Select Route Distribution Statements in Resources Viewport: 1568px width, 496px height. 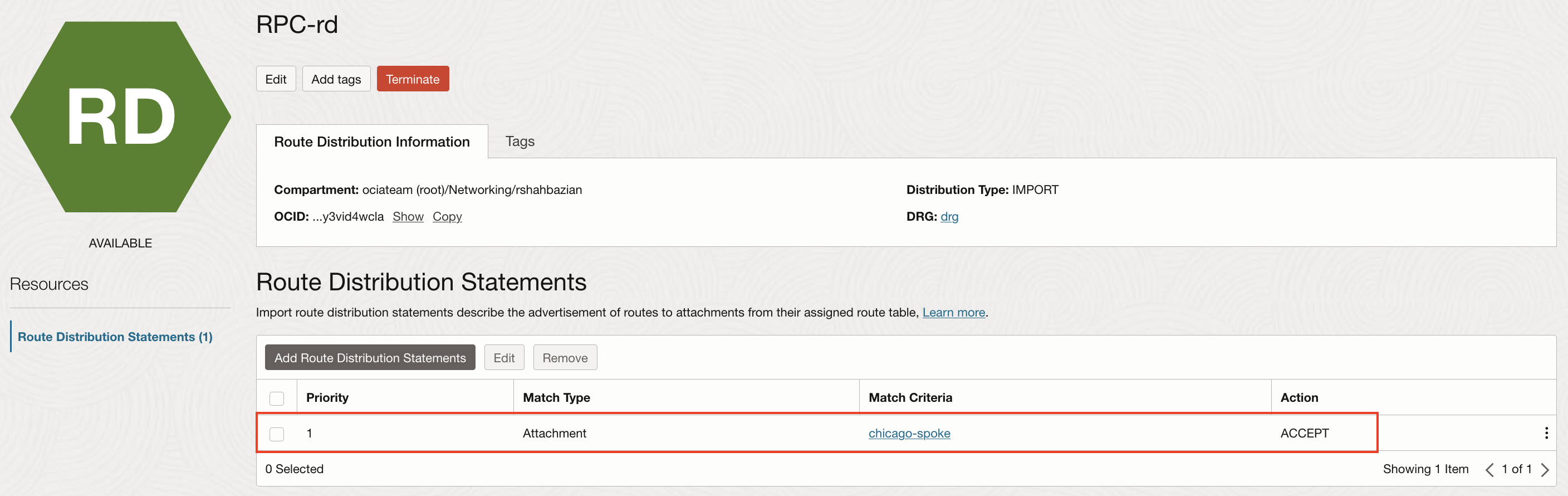point(115,337)
